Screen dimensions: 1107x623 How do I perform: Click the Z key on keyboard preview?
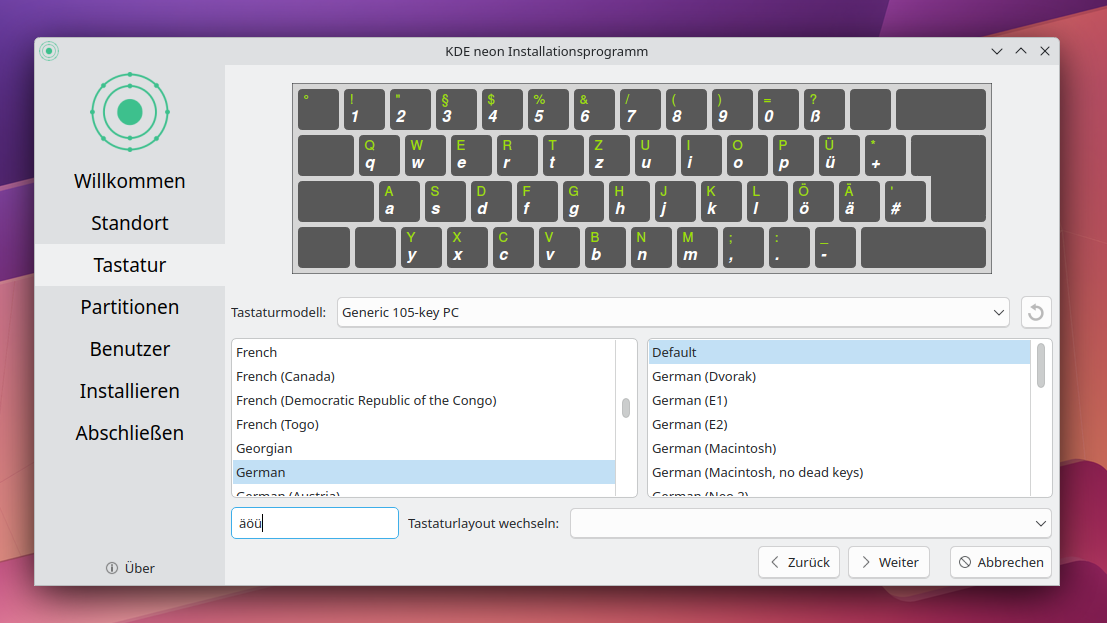(x=609, y=155)
